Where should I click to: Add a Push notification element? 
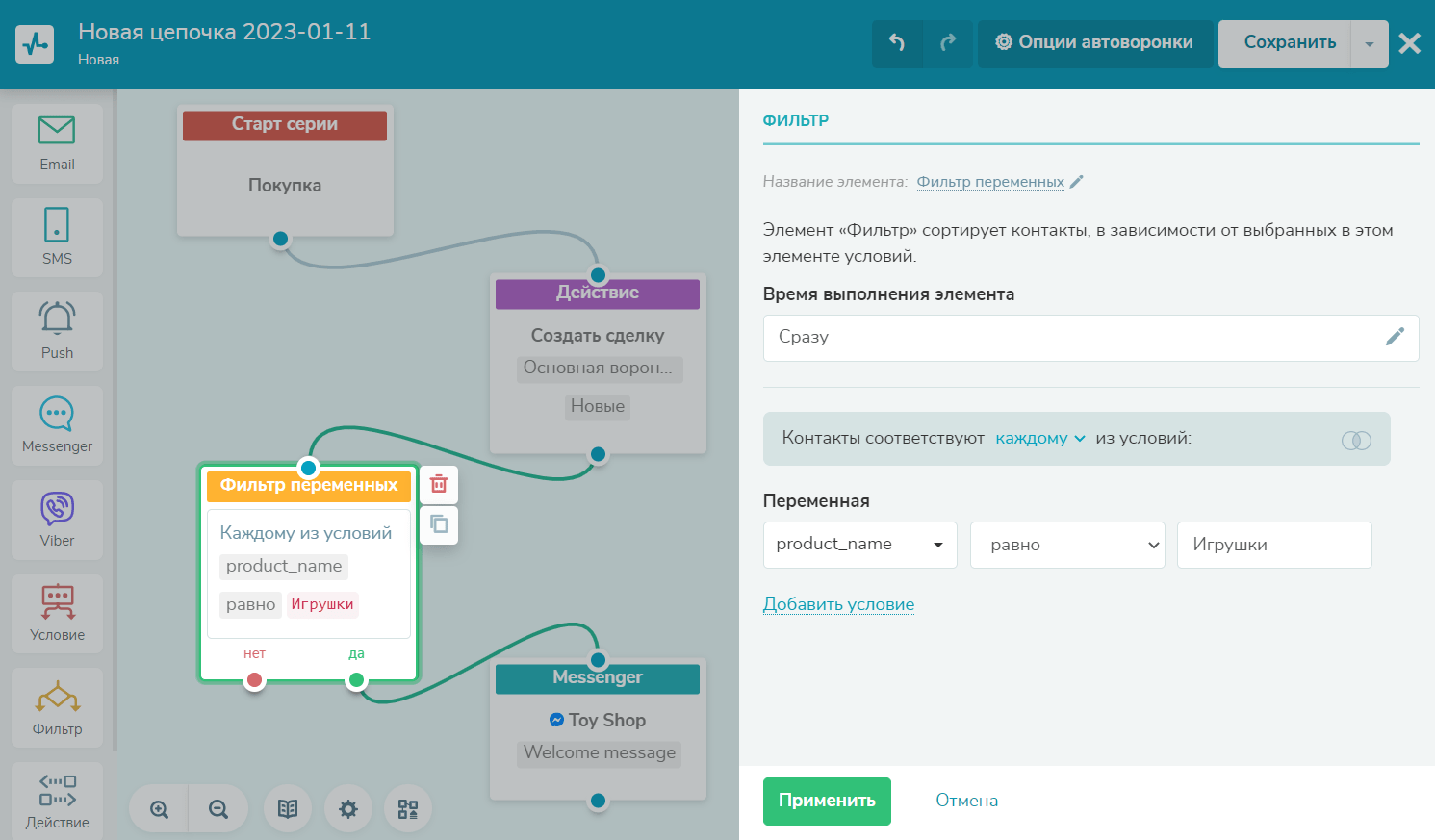[x=57, y=332]
